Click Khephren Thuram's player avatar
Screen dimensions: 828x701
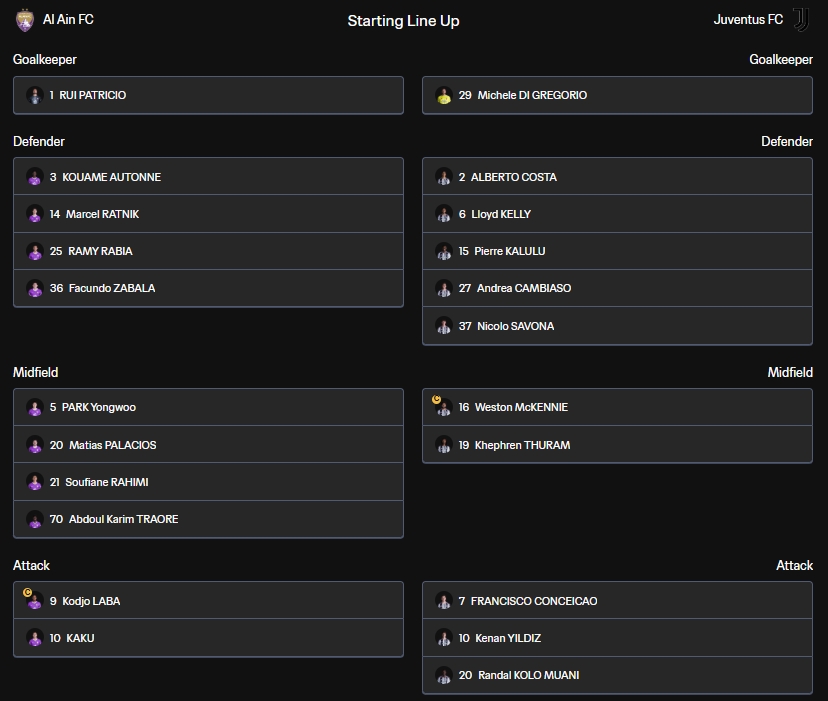(x=444, y=445)
